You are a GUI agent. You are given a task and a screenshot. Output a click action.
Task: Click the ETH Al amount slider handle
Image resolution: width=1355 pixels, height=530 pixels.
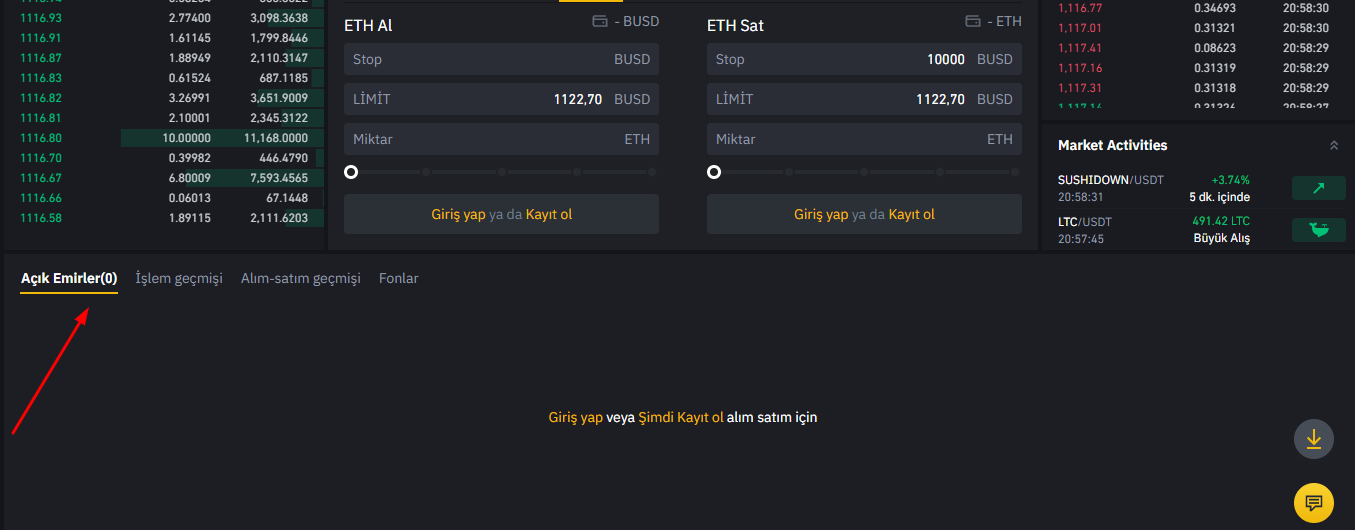tap(351, 172)
